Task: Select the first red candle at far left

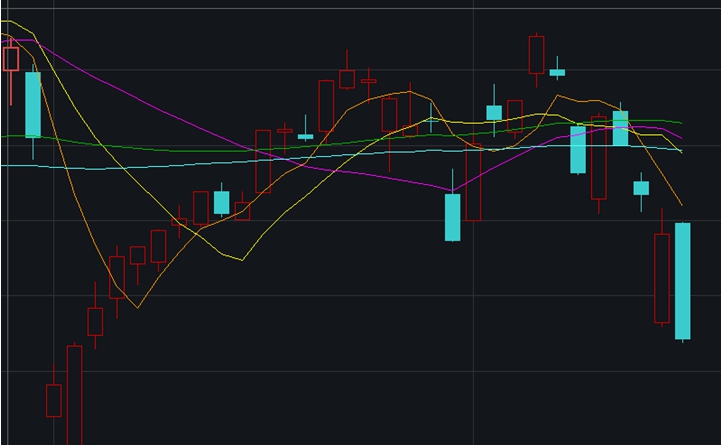Action: (11, 59)
